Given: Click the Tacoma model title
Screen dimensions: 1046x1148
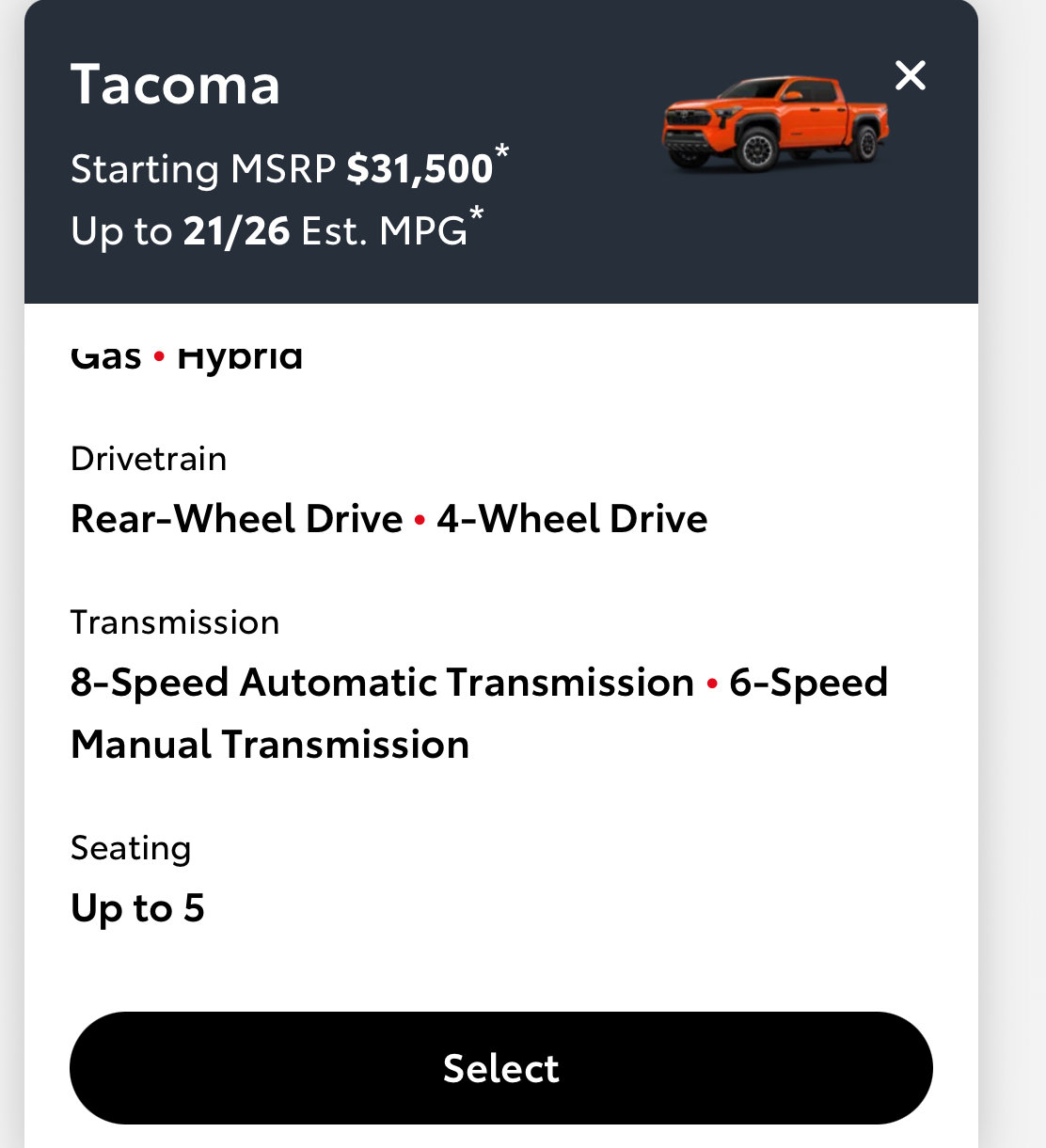Looking at the screenshot, I should 175,85.
